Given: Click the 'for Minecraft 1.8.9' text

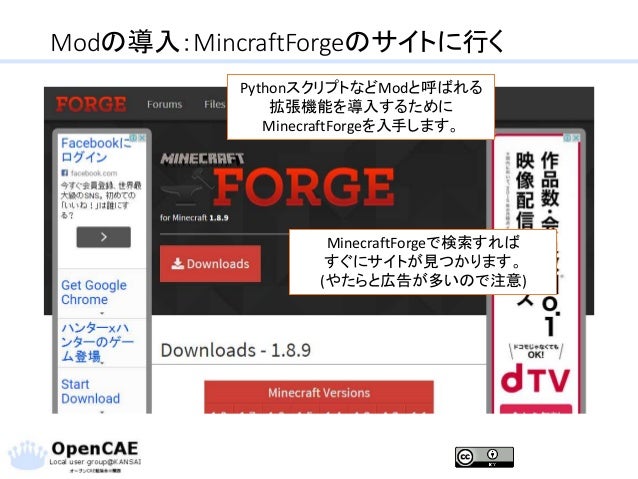Looking at the screenshot, I should pos(194,218).
